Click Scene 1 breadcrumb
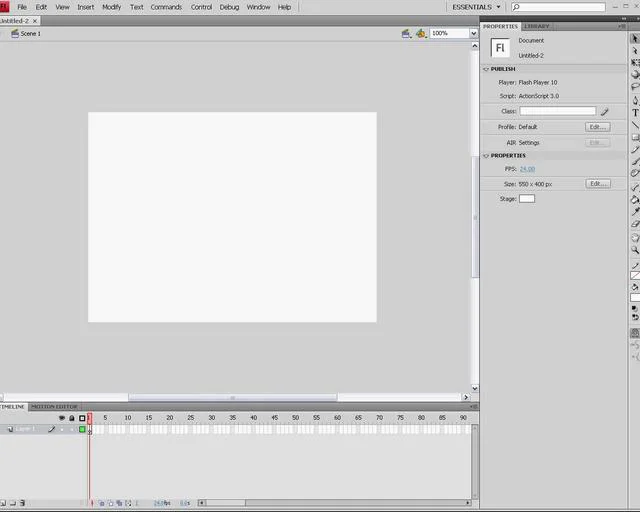Screen dimensions: 640x512 pyautogui.click(x=31, y=33)
